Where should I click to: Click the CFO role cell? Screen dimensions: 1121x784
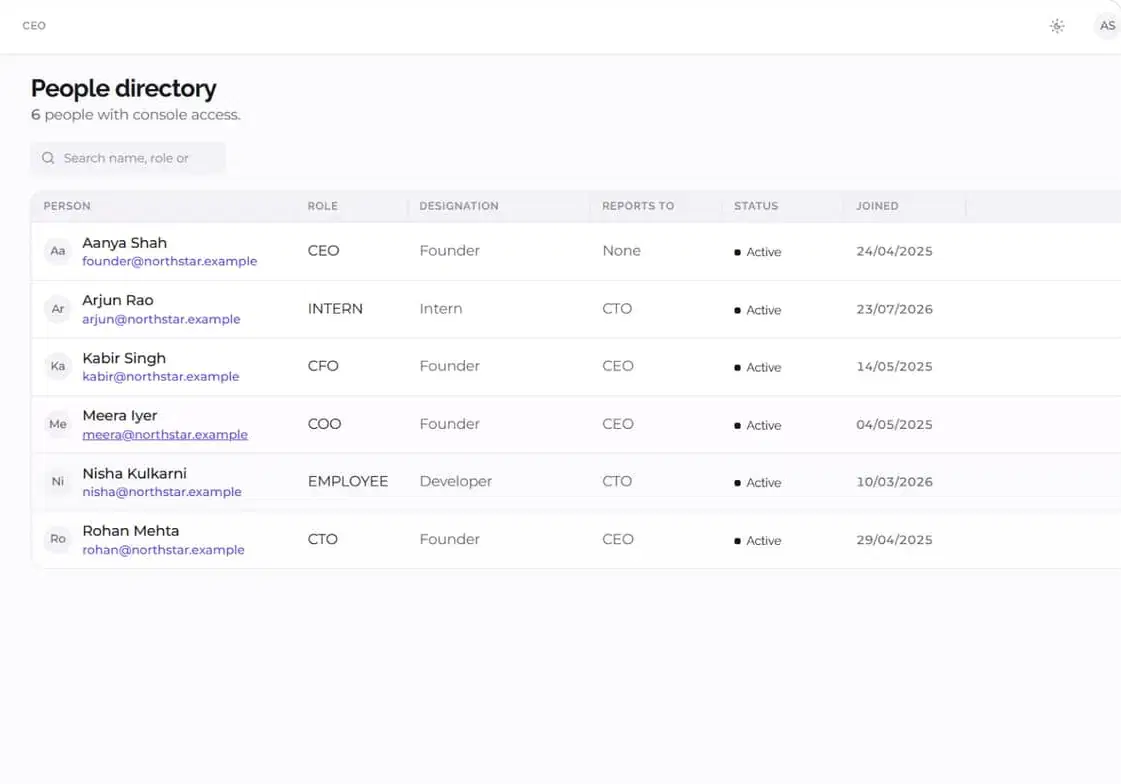pyautogui.click(x=323, y=366)
